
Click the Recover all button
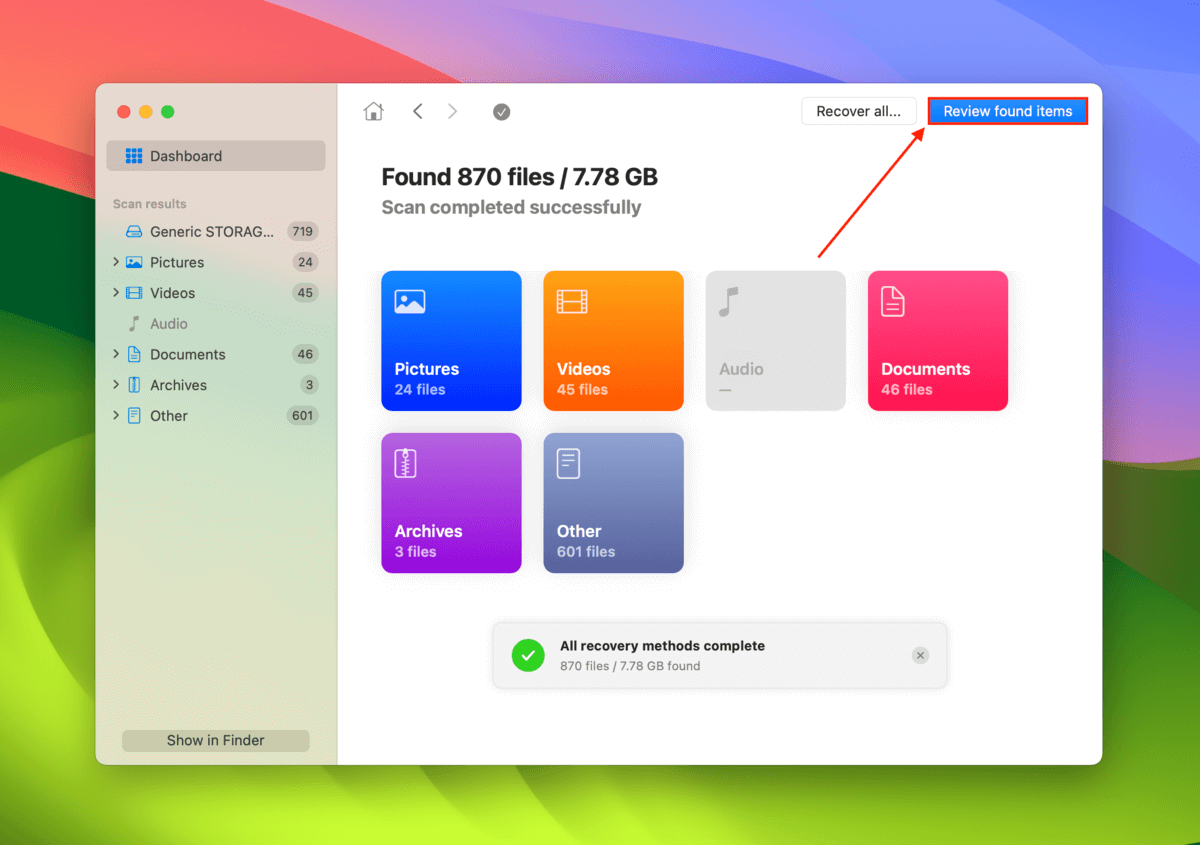pyautogui.click(x=858, y=111)
